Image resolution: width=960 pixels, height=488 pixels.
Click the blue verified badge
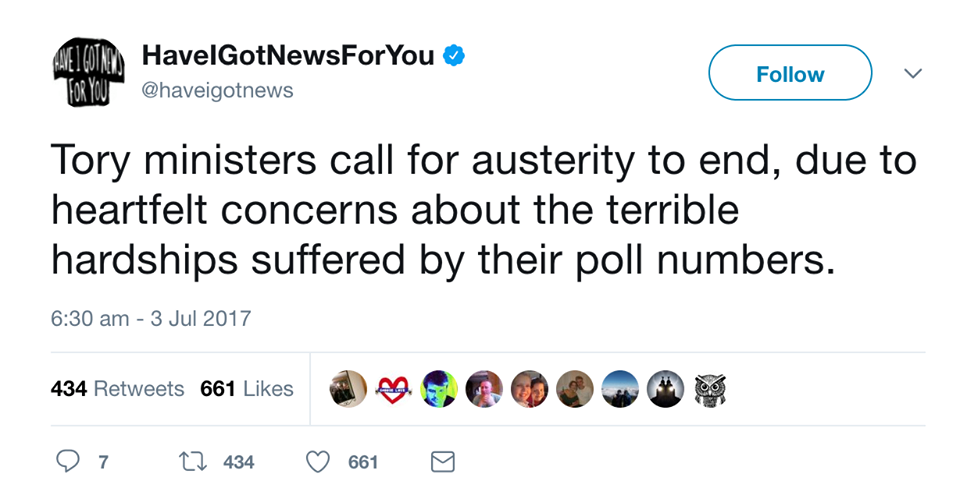coord(454,56)
